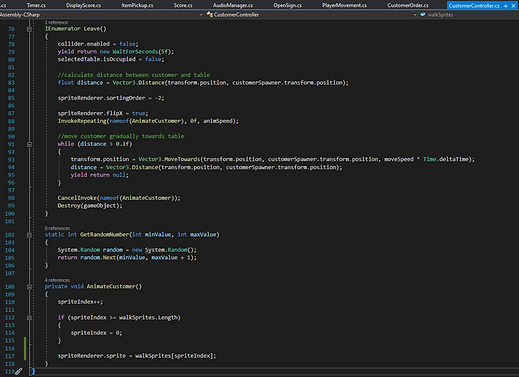Click 'spriteIndex++' on line 110
The image size is (519, 377).
coord(79,302)
